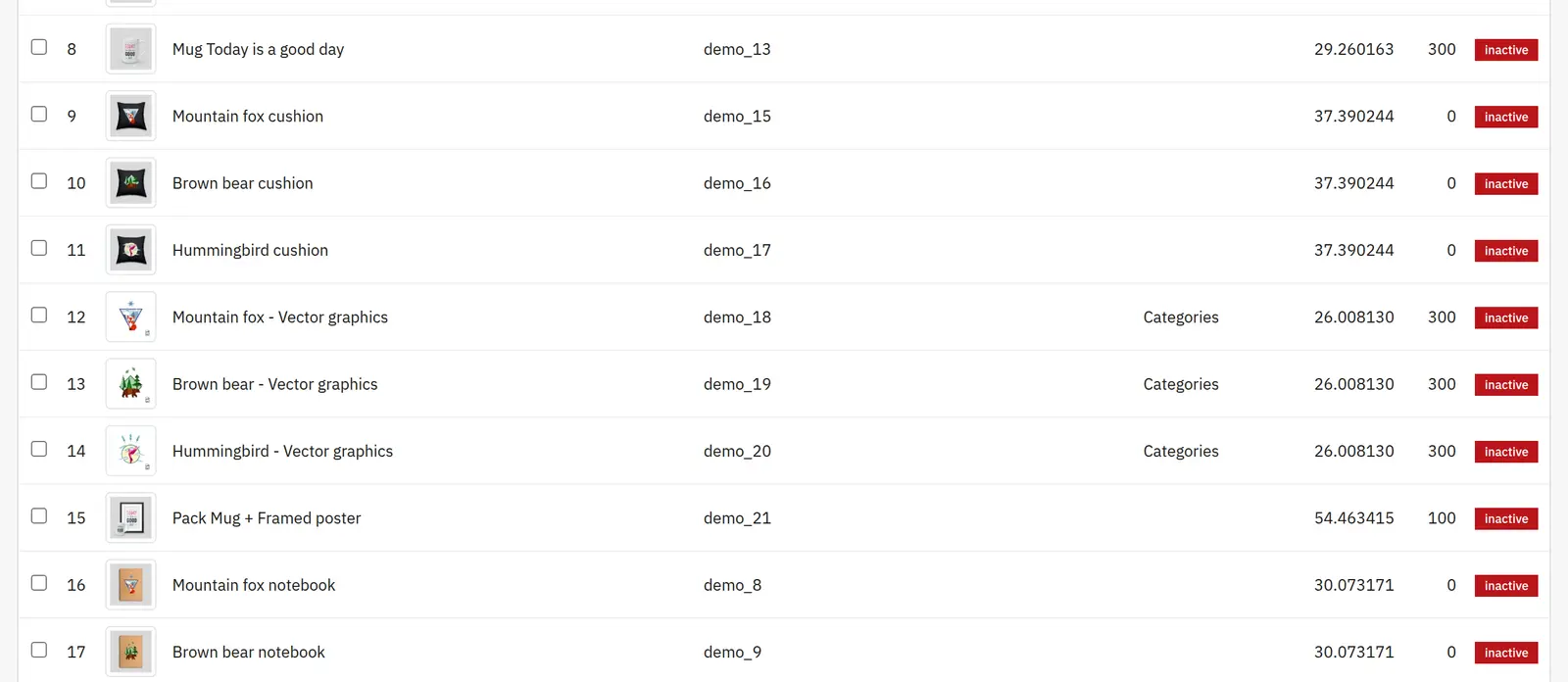
Task: Click the Brown bear notebook thumbnail
Action: (x=130, y=652)
